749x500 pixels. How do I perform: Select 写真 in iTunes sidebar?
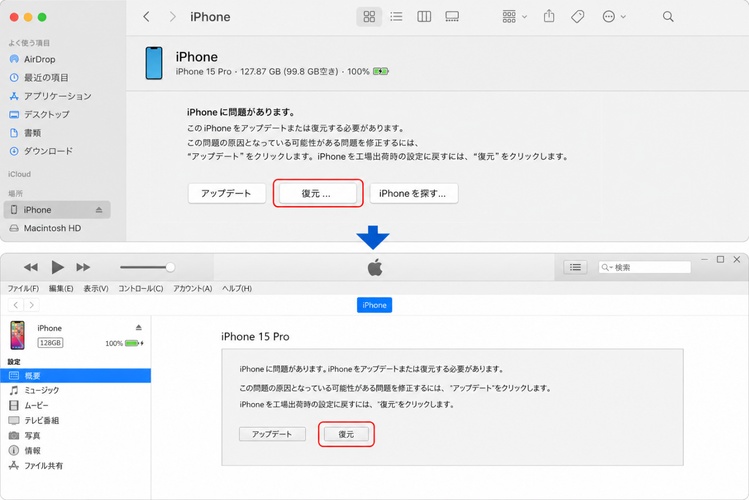point(75,436)
